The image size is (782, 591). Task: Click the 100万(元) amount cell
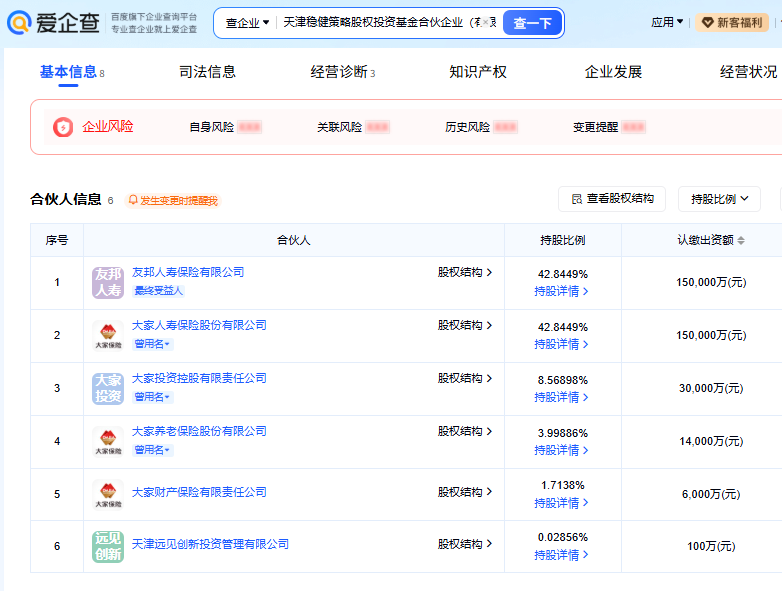(x=711, y=546)
